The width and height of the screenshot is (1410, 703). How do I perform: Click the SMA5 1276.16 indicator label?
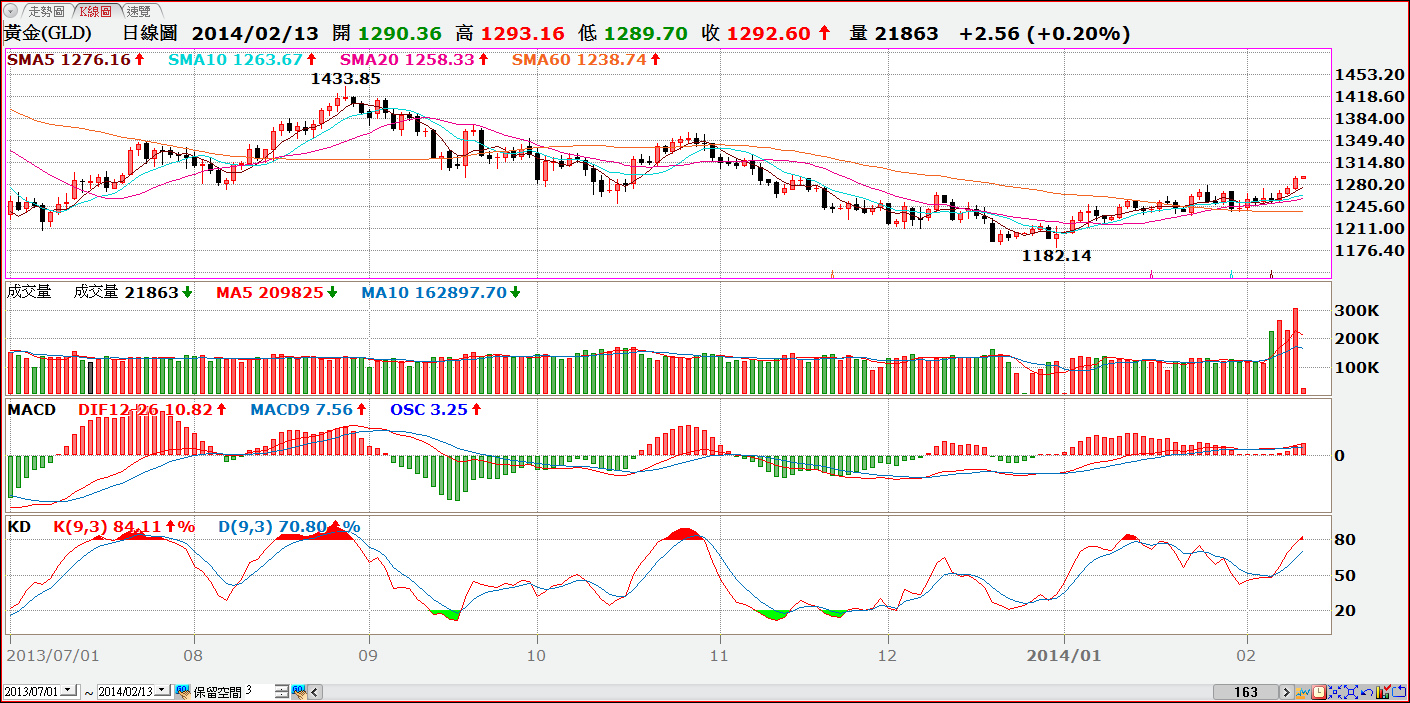(76, 59)
